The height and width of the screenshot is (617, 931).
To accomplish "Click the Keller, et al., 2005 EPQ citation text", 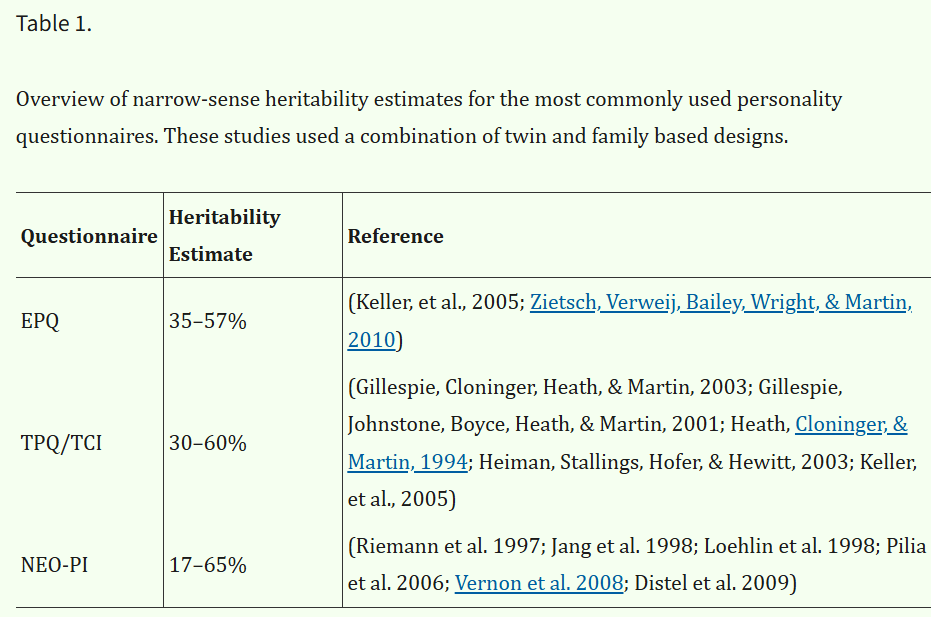I will [436, 302].
